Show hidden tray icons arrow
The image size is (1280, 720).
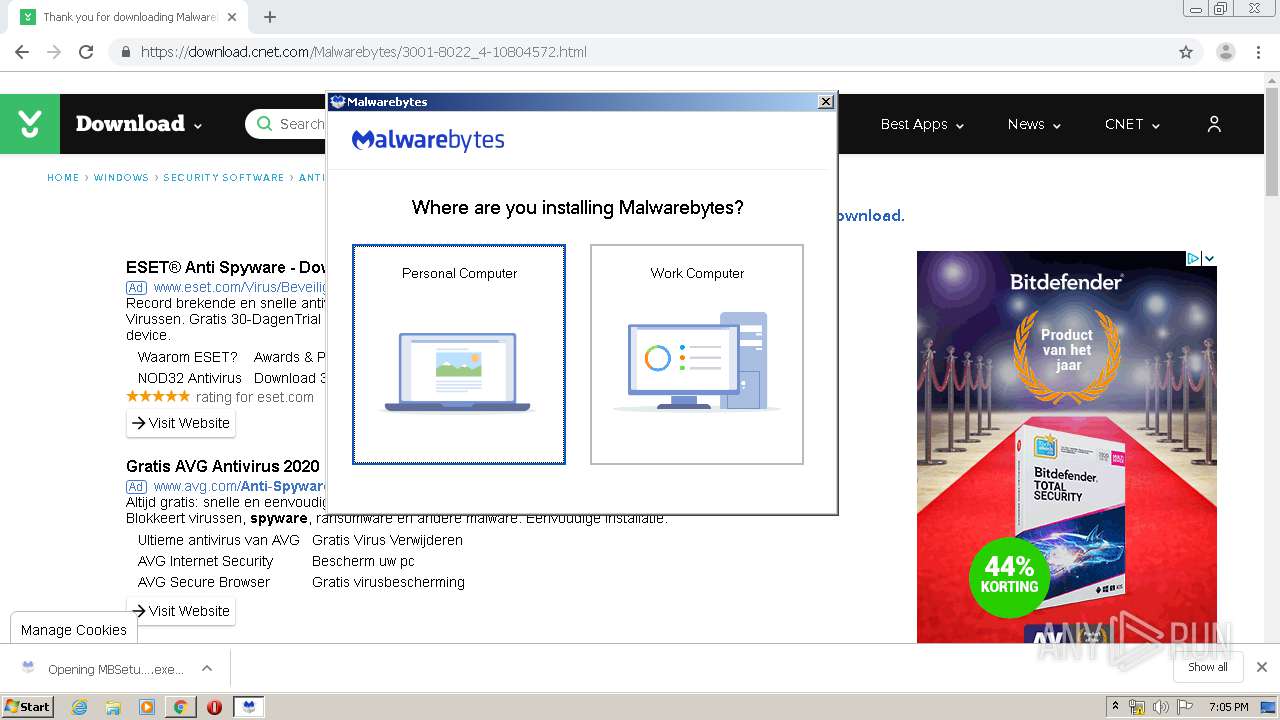(1115, 707)
